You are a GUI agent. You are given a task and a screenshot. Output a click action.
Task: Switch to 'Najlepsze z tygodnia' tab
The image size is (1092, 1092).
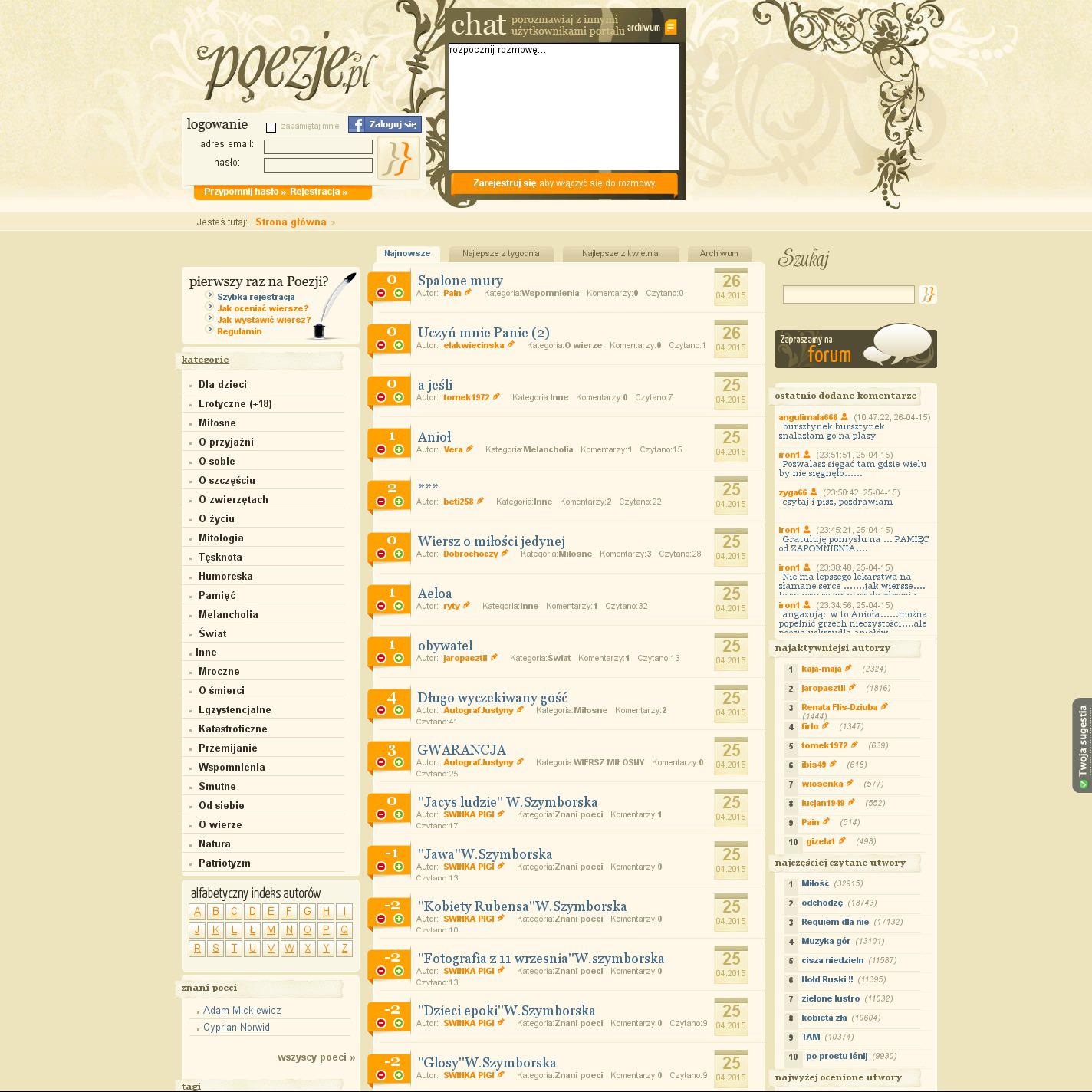click(x=501, y=254)
